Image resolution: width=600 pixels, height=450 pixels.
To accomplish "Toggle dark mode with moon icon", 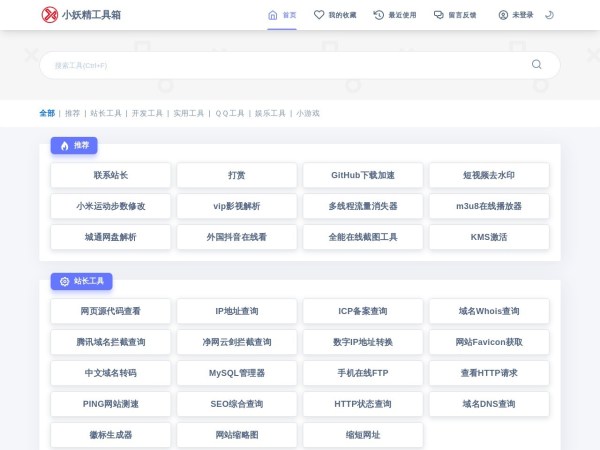I will tap(549, 15).
